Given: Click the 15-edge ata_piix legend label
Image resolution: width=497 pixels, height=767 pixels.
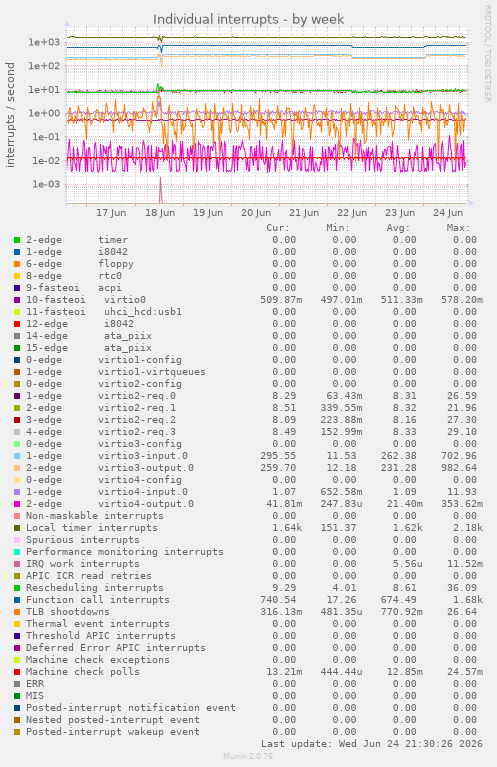Looking at the screenshot, I should click(89, 348).
